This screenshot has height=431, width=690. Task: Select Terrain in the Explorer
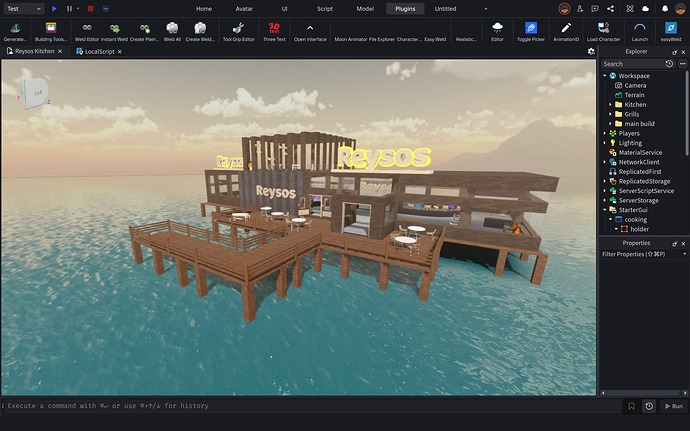pos(634,95)
